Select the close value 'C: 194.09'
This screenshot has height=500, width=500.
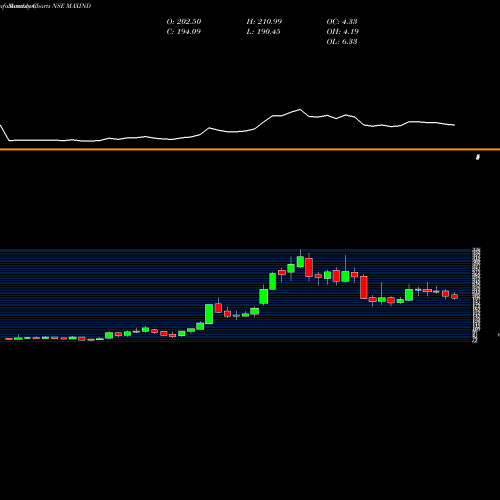coord(183,32)
